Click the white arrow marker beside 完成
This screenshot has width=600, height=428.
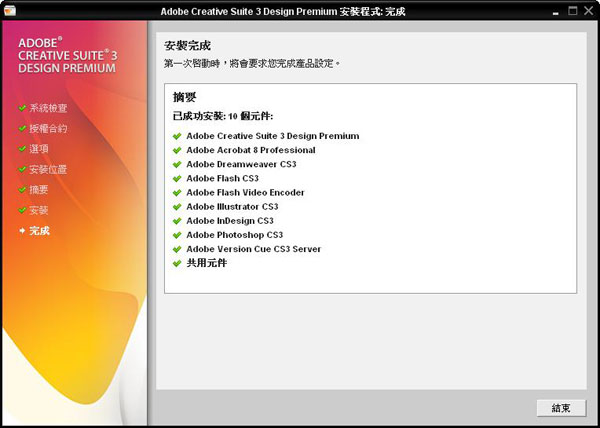[x=22, y=231]
